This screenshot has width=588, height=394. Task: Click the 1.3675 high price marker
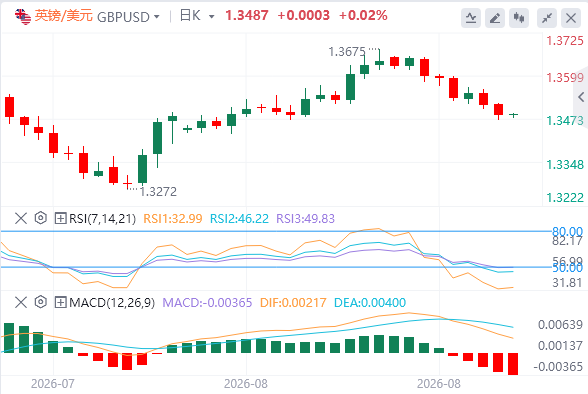(347, 52)
